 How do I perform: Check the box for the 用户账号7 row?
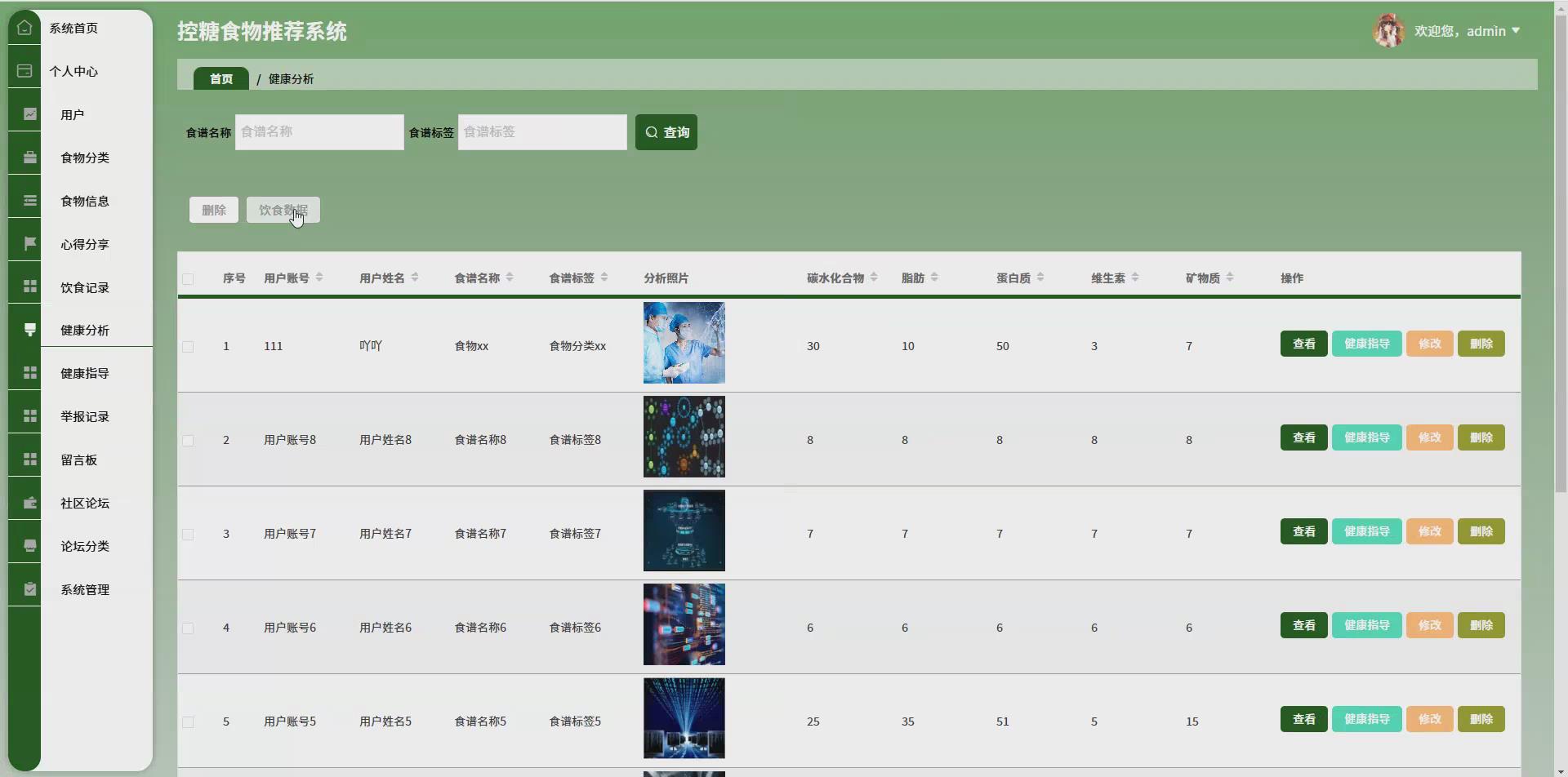188,535
